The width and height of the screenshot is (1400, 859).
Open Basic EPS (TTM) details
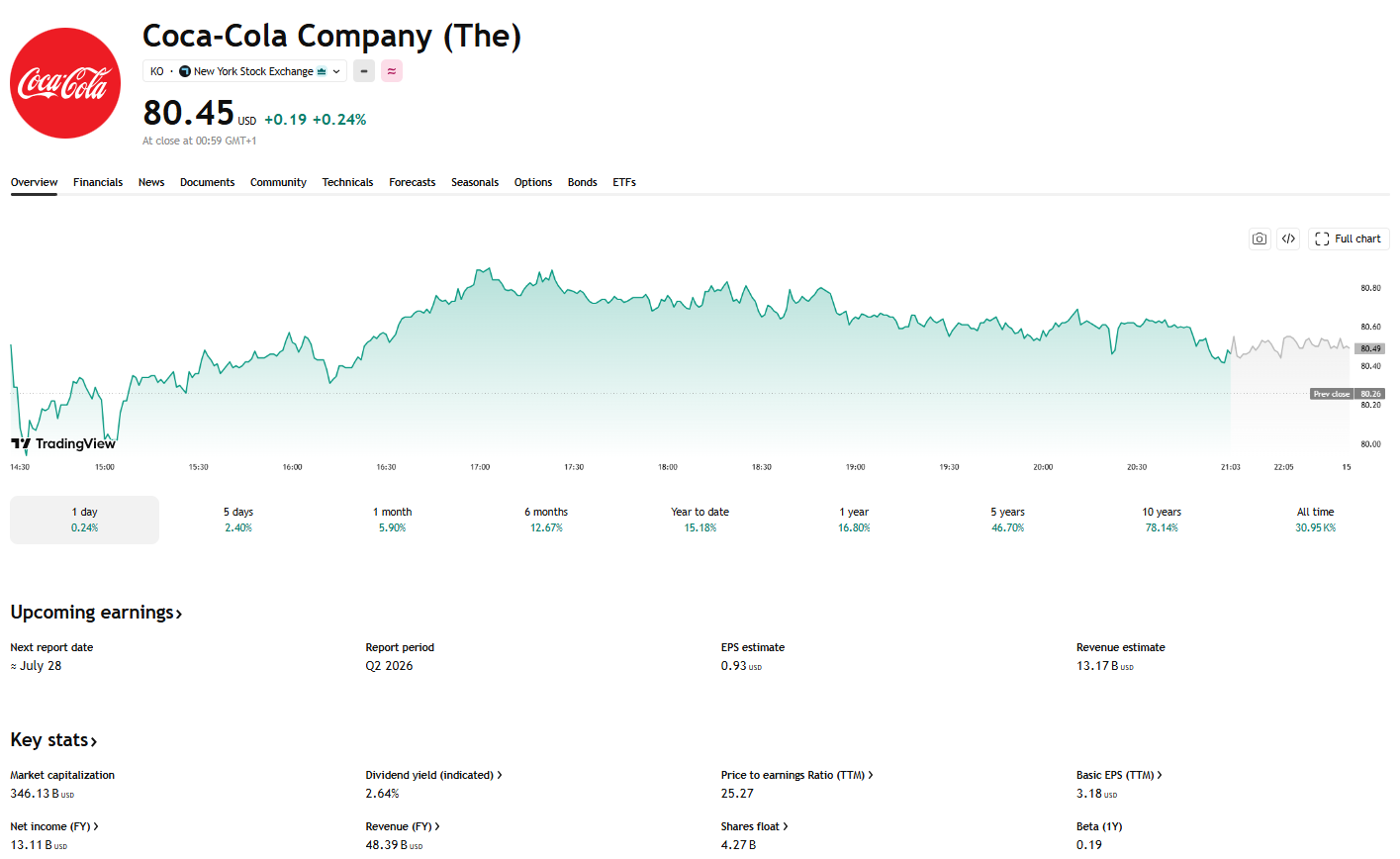[1119, 775]
